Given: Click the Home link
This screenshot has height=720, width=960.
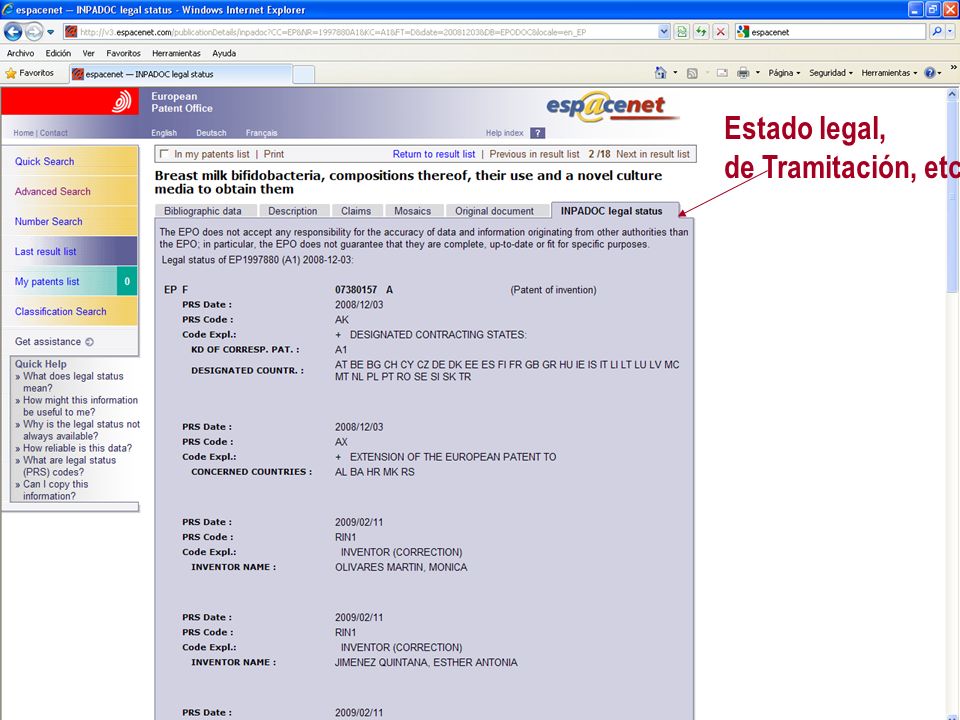Looking at the screenshot, I should 23,133.
